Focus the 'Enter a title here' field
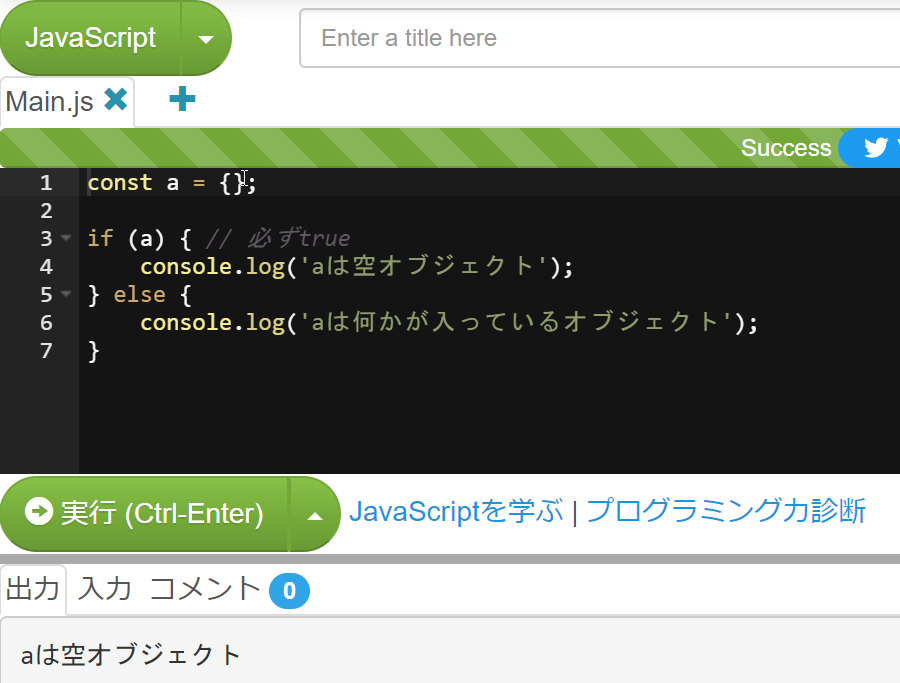 [x=599, y=38]
